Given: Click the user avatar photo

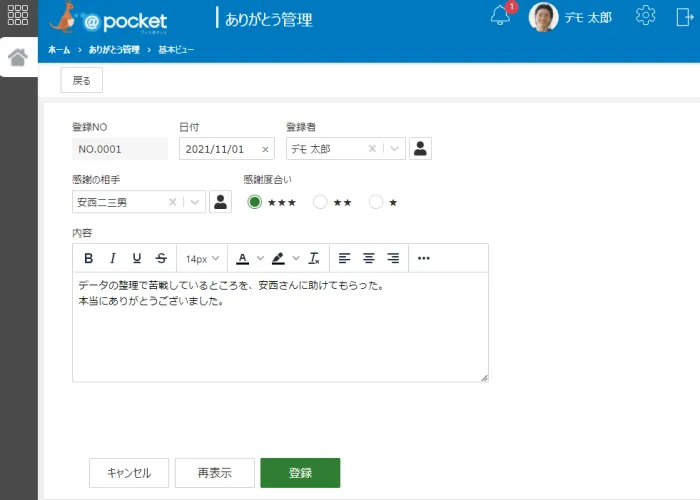Looking at the screenshot, I should tap(543, 17).
